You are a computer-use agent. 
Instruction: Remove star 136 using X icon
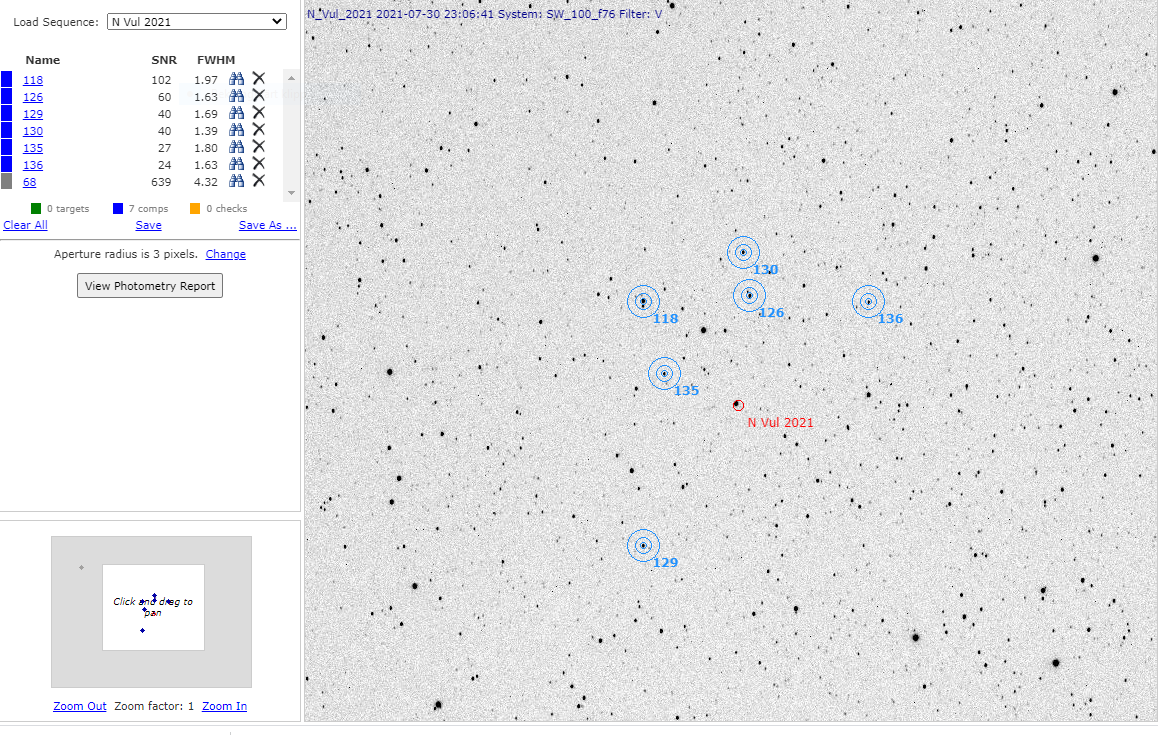click(x=258, y=164)
